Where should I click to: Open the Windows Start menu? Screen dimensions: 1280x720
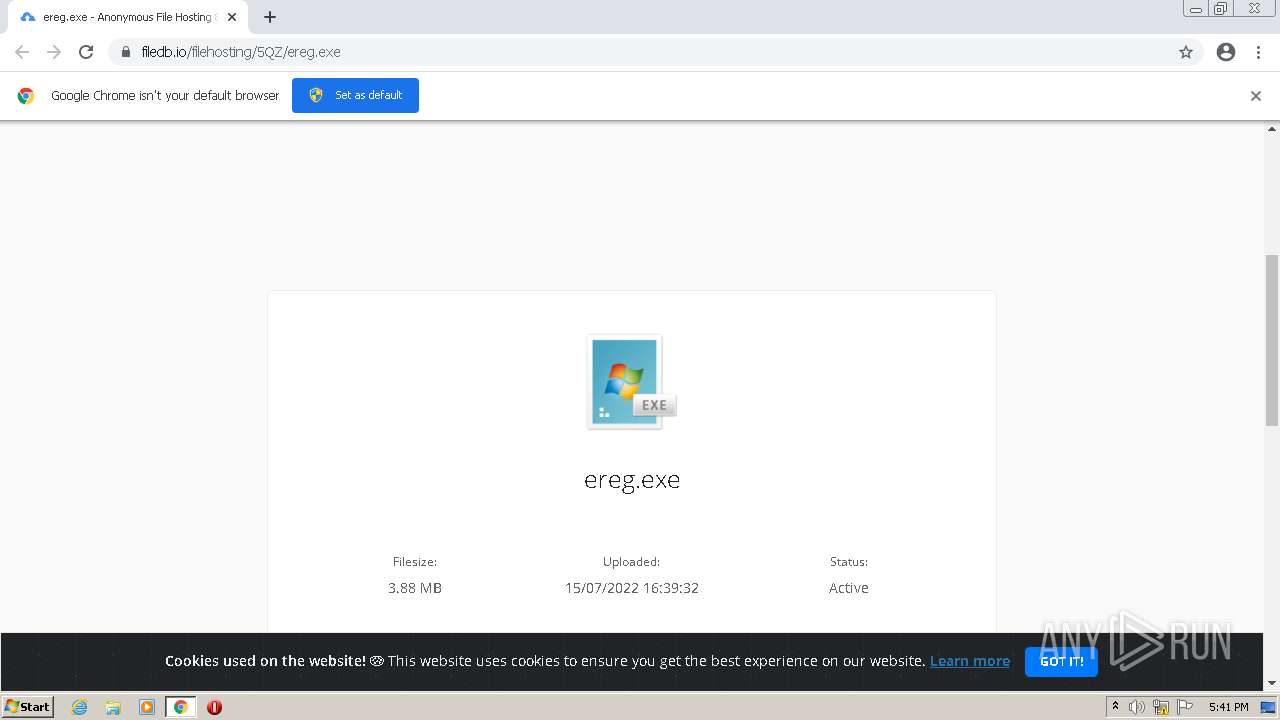tap(28, 706)
